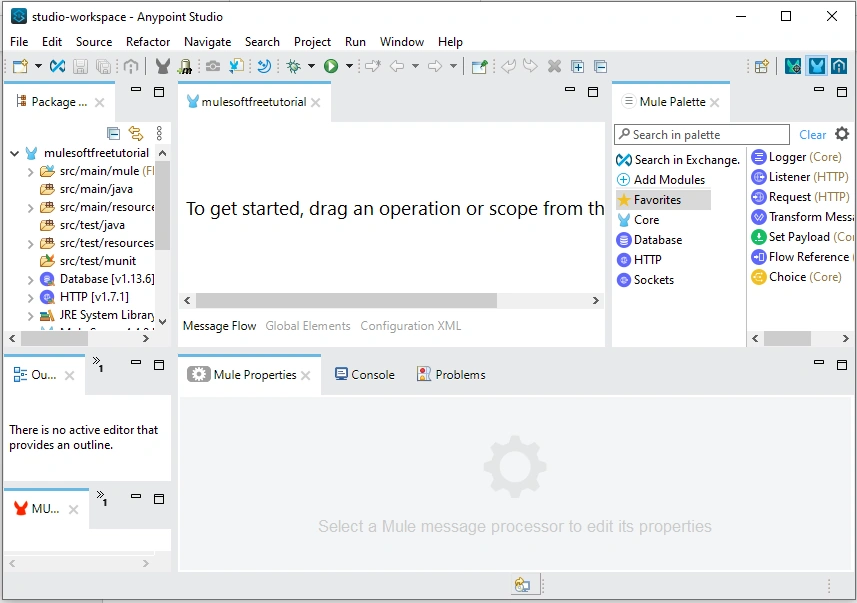
Task: Open the back history dropdown arrow
Action: [415, 66]
